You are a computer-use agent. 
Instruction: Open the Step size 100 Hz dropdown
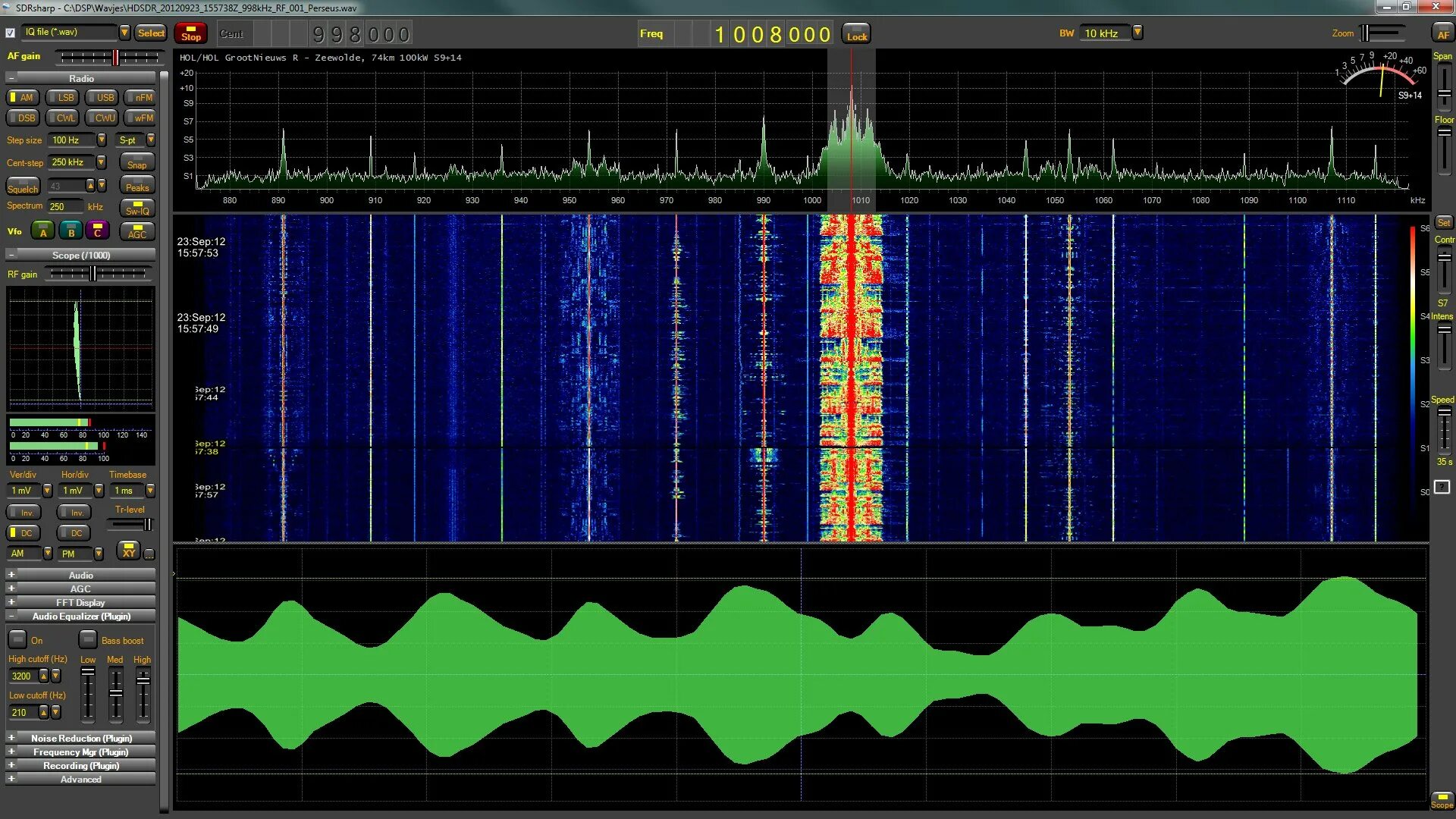[102, 140]
